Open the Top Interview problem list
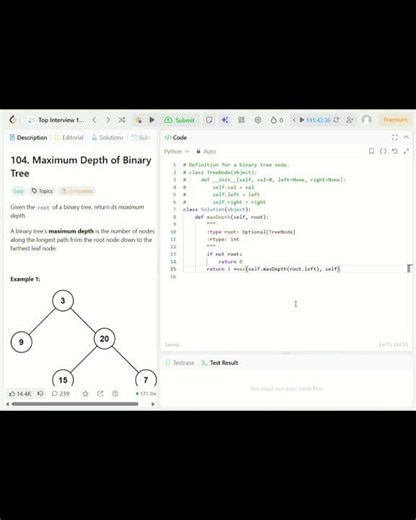 tap(56, 120)
